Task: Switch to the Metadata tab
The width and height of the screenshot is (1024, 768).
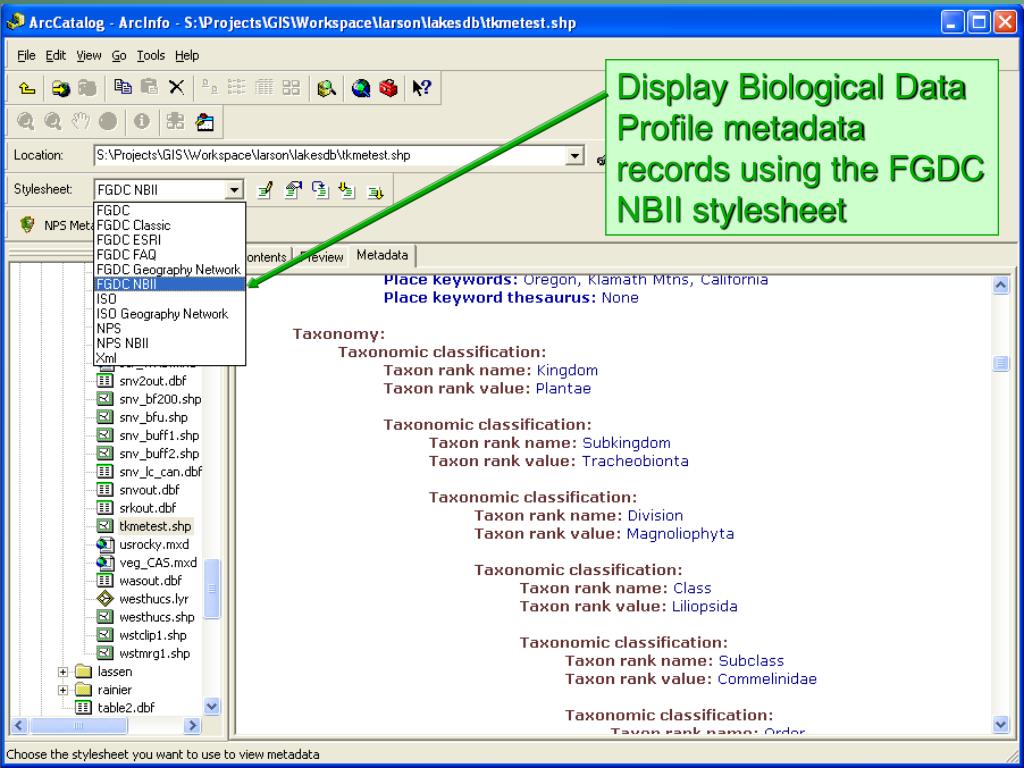Action: 382,255
